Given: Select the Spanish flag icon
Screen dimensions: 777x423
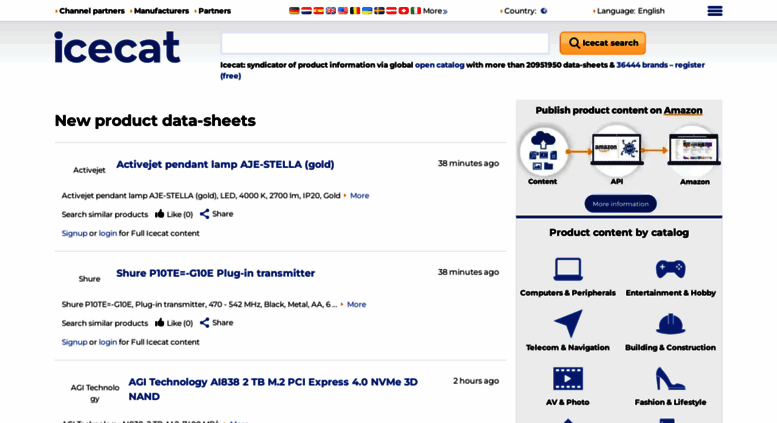Looking at the screenshot, I should (319, 10).
